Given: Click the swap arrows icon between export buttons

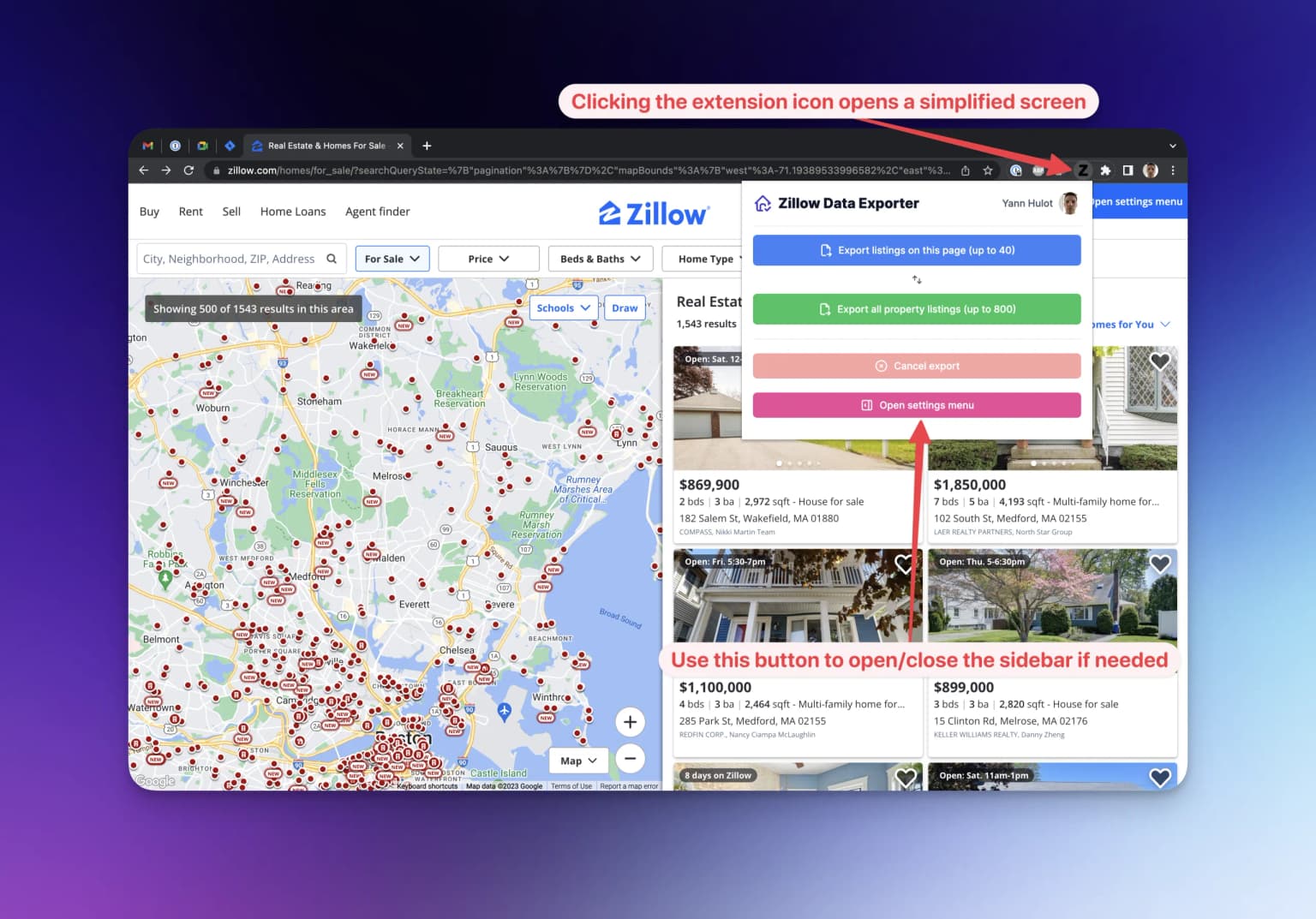Looking at the screenshot, I should (x=917, y=280).
